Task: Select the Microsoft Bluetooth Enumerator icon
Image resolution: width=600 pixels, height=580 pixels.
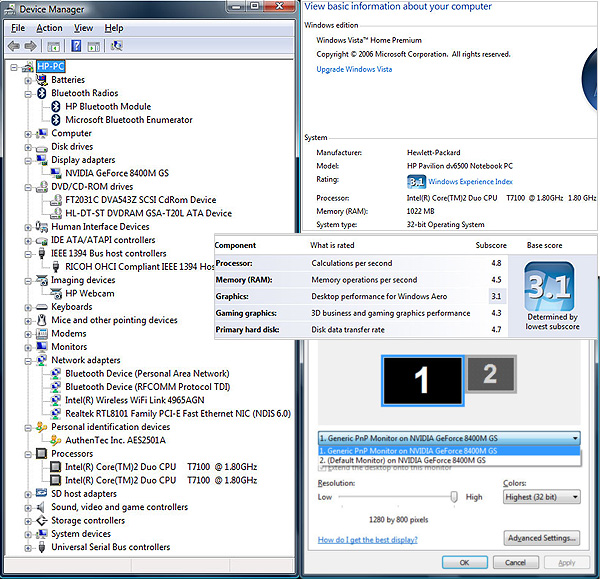Action: [56, 120]
